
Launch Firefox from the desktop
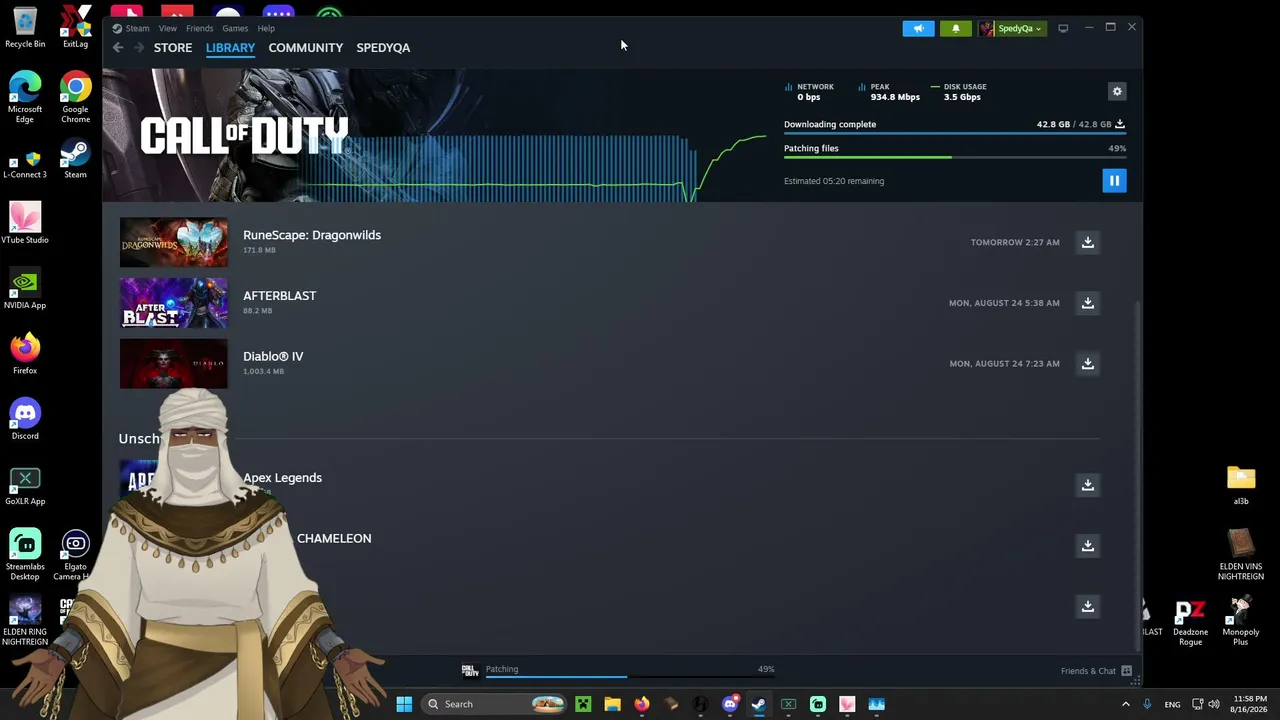point(25,354)
